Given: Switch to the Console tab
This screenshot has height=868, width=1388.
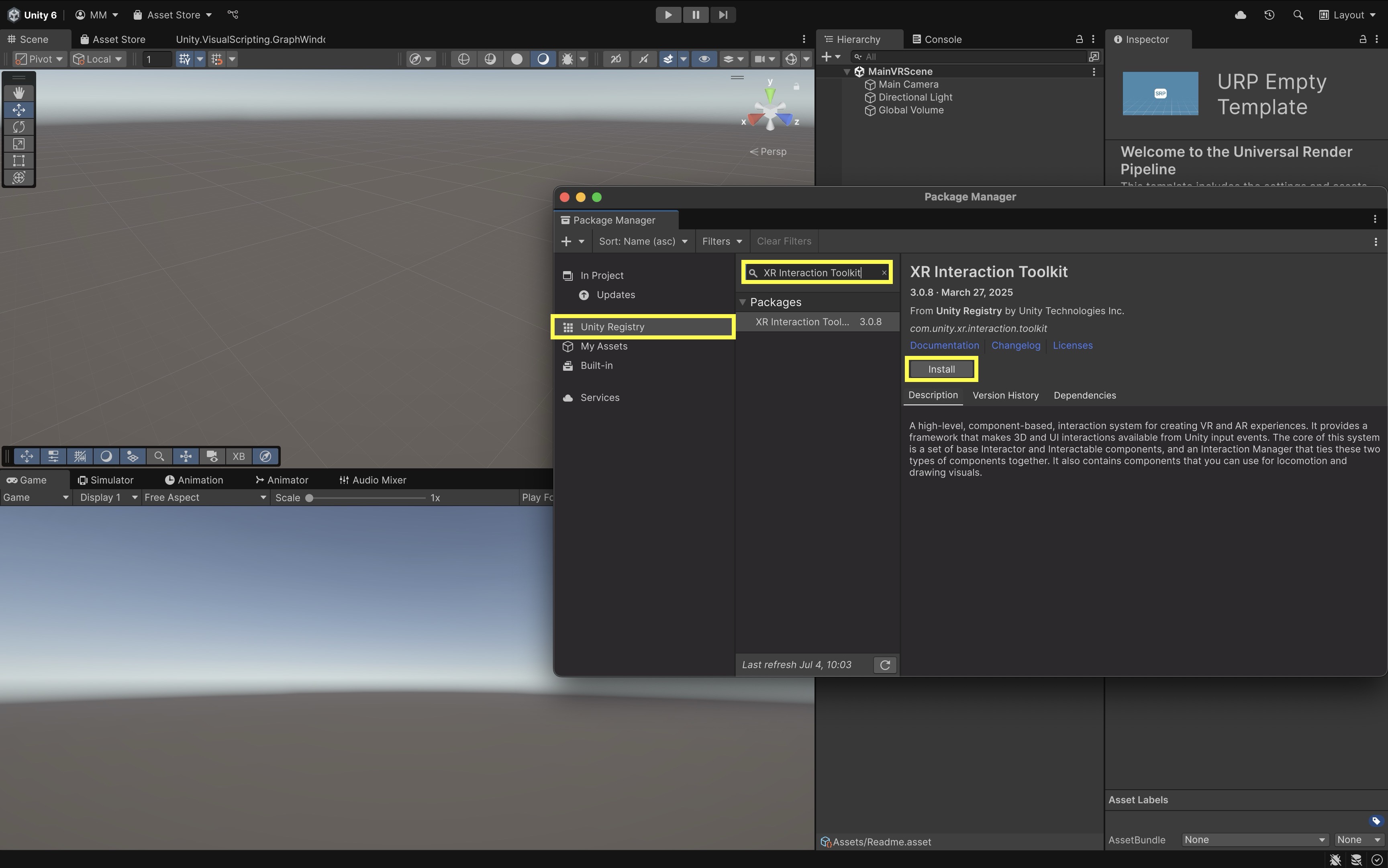Looking at the screenshot, I should pyautogui.click(x=937, y=39).
